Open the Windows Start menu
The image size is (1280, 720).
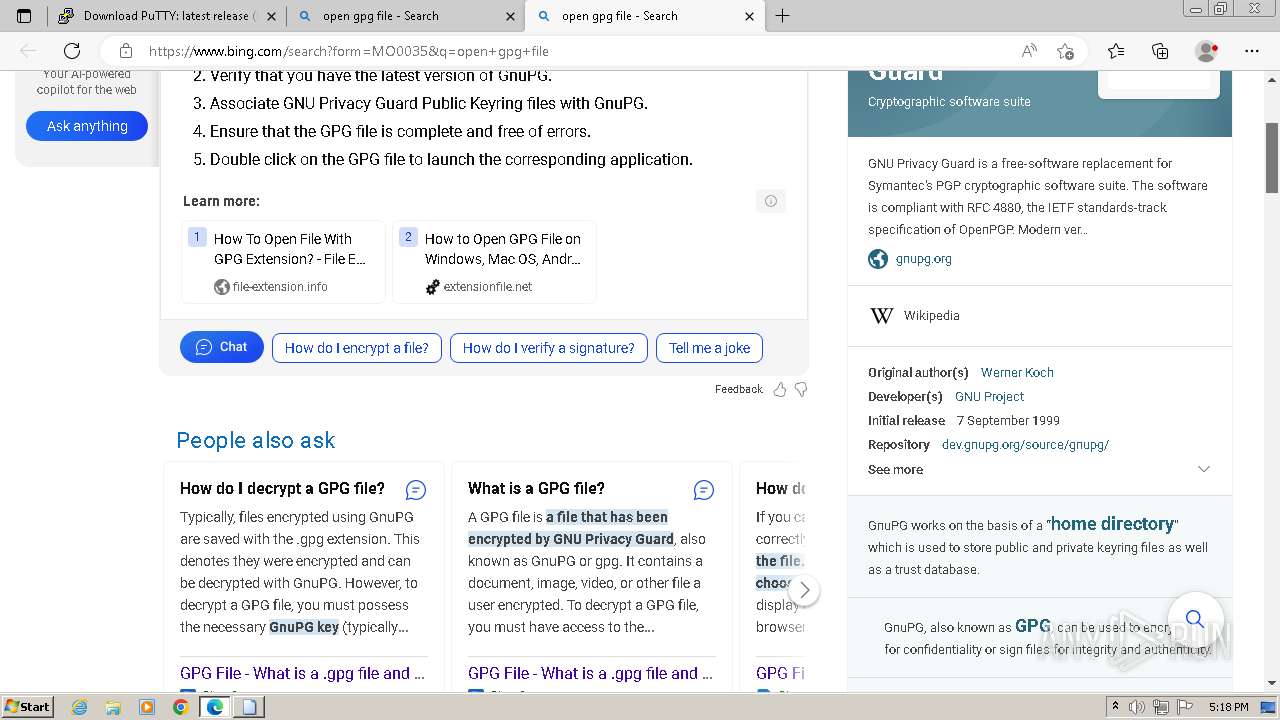pyautogui.click(x=27, y=706)
